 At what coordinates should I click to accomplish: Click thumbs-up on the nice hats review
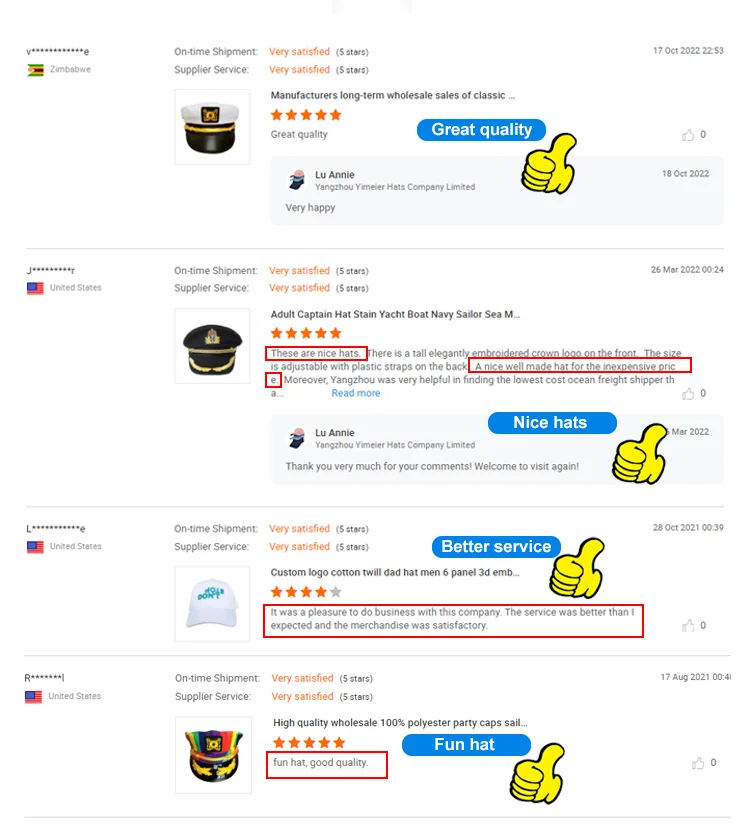(688, 394)
